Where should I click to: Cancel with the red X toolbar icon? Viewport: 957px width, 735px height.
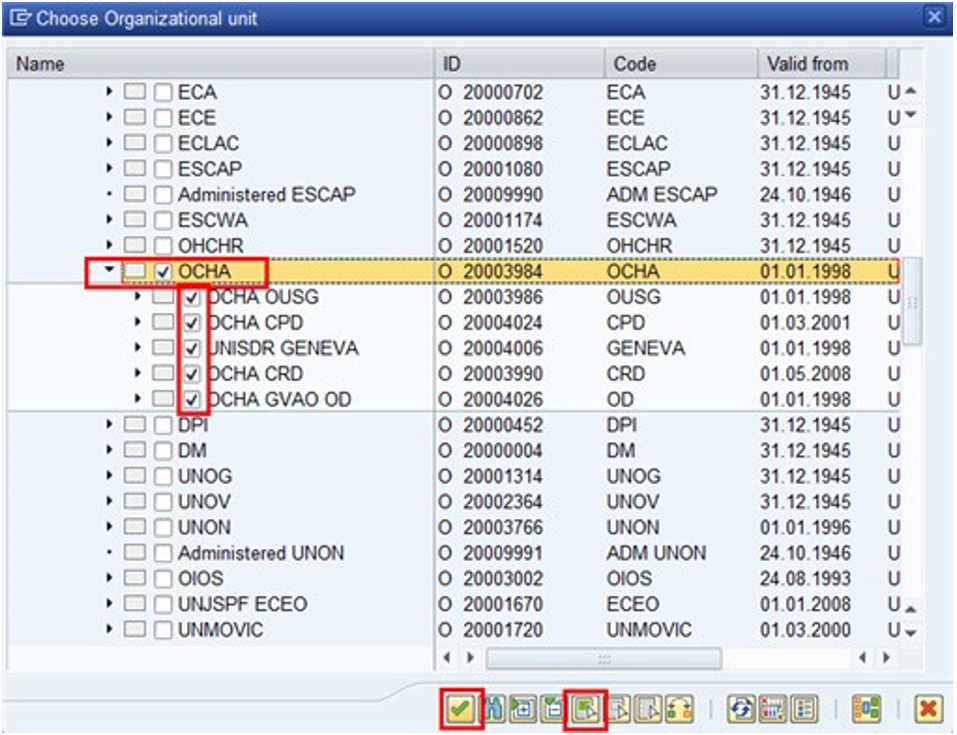(928, 709)
